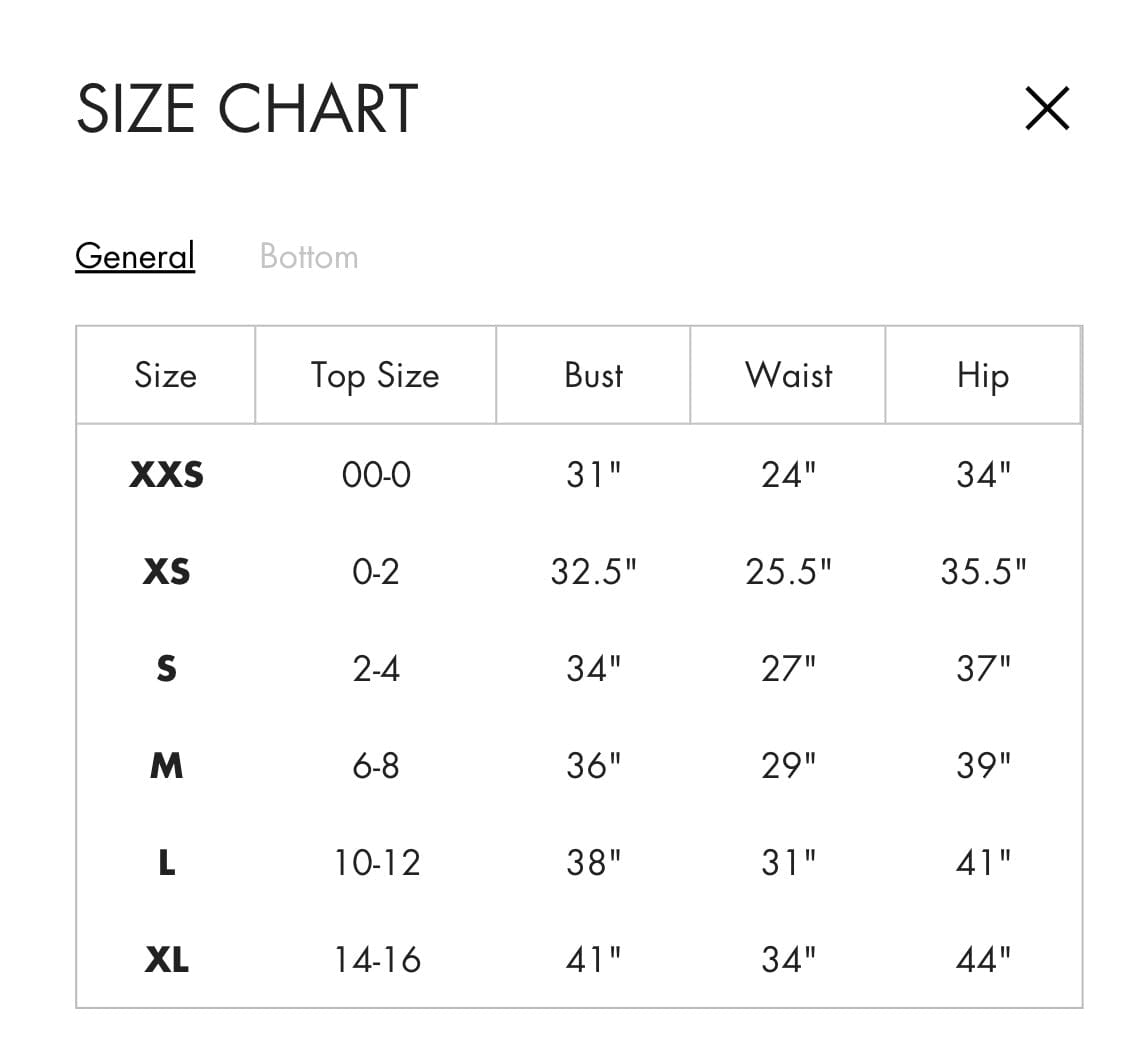Click the Bust column header
Viewport: 1136px width, 1058px height.
pos(593,375)
